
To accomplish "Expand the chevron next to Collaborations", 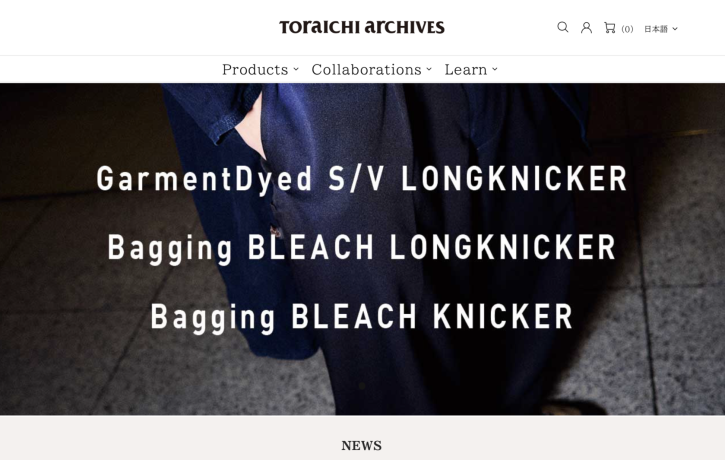I will [429, 69].
